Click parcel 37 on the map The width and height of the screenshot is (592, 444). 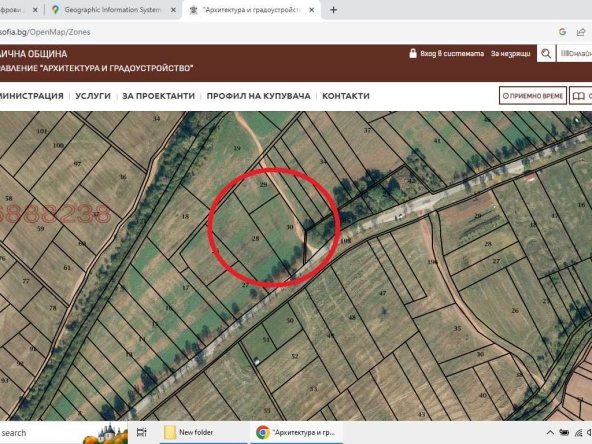click(367, 130)
